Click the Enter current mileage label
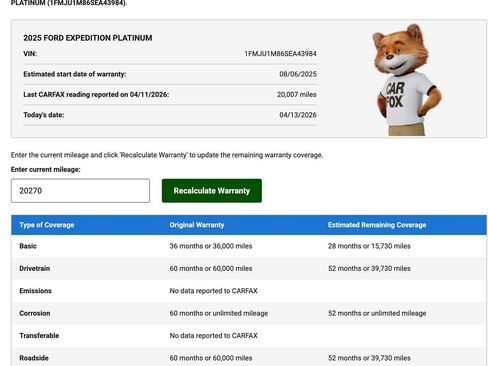488x366 pixels. tap(46, 169)
